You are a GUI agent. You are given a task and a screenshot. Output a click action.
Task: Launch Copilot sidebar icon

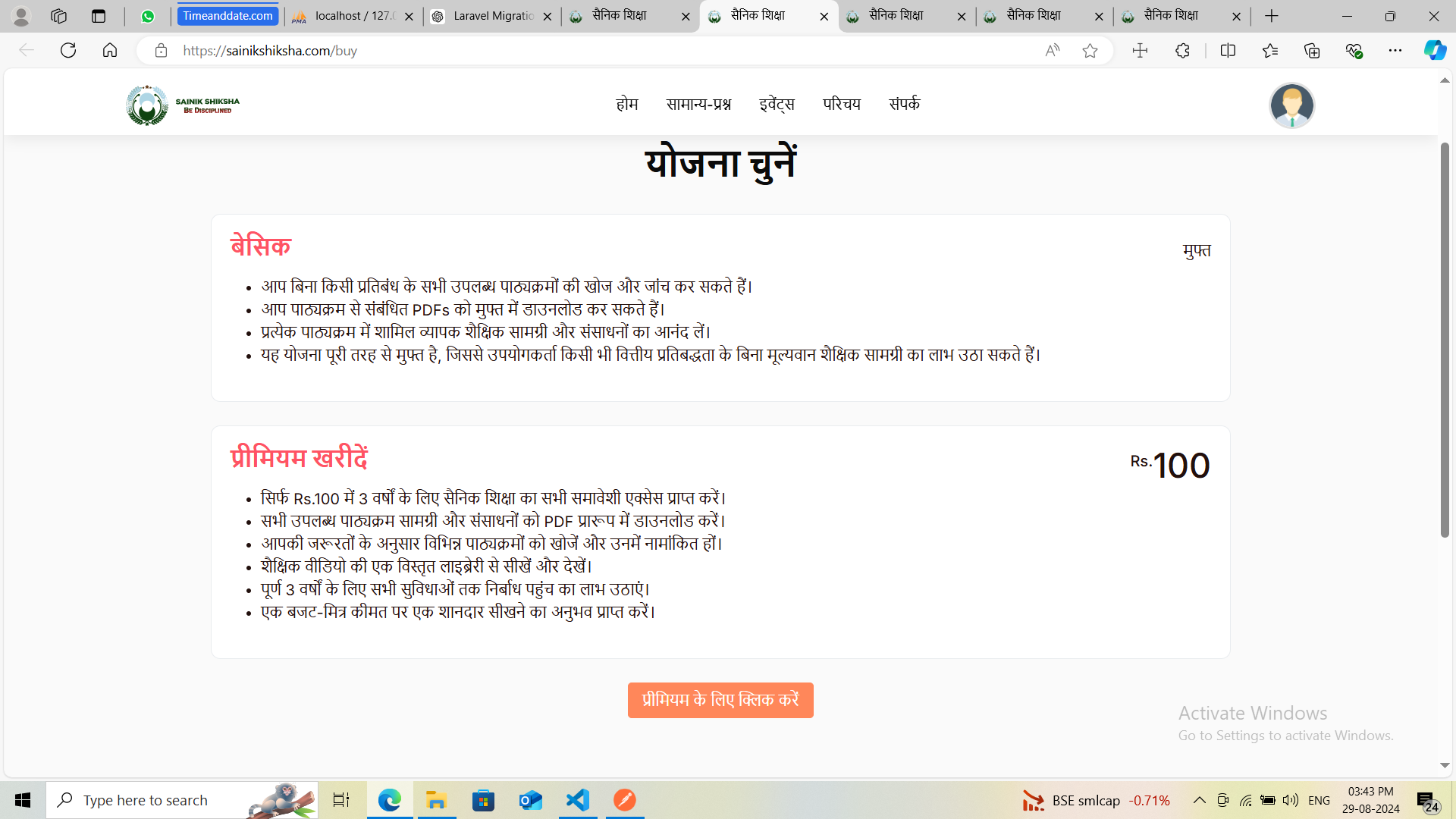tap(1435, 51)
